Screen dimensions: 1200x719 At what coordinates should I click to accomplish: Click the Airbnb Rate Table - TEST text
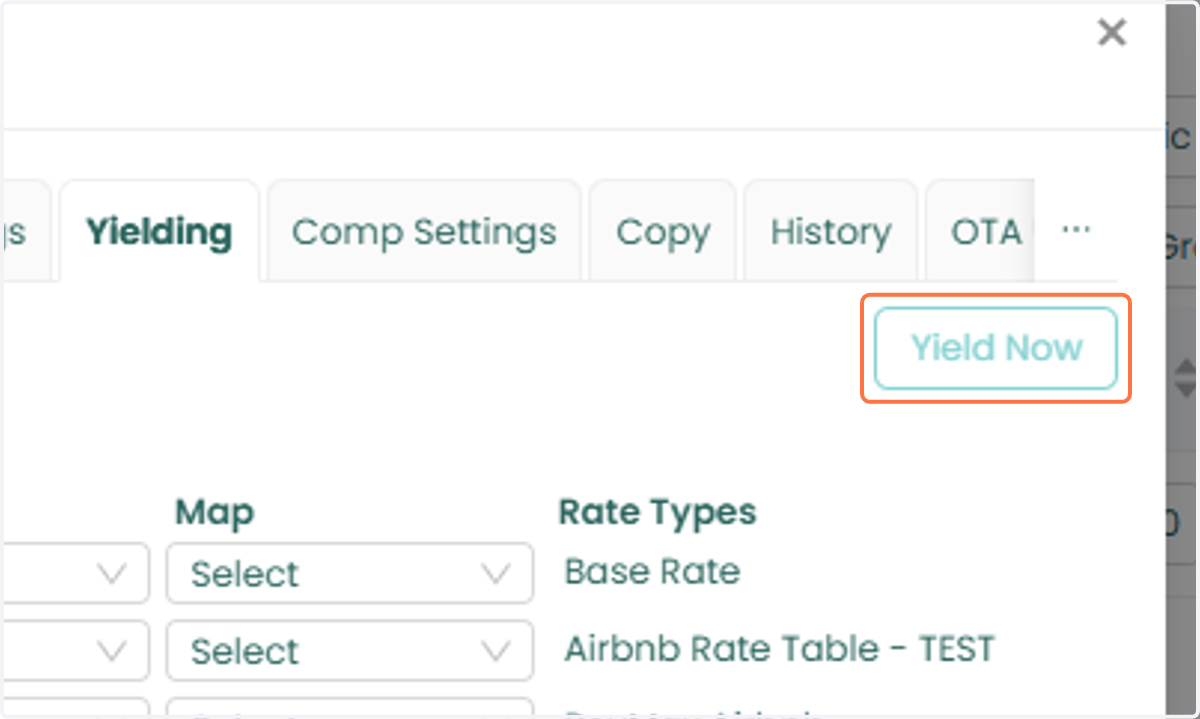point(779,648)
